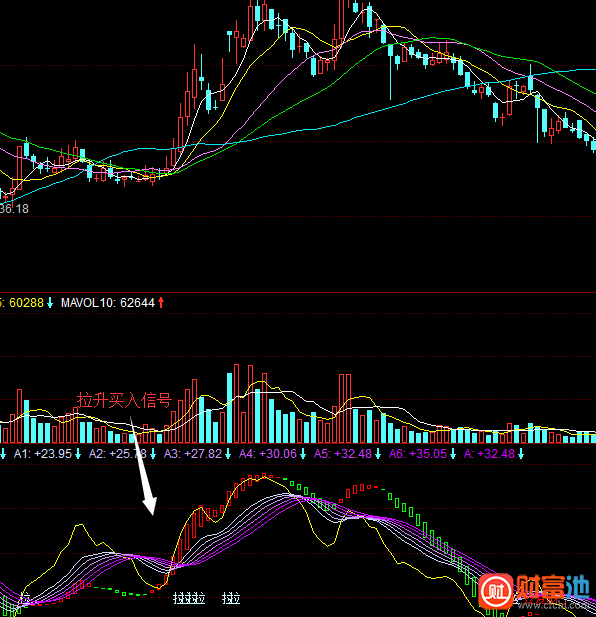
Task: Click the down arrow after A6 +35.05
Action: coord(453,454)
